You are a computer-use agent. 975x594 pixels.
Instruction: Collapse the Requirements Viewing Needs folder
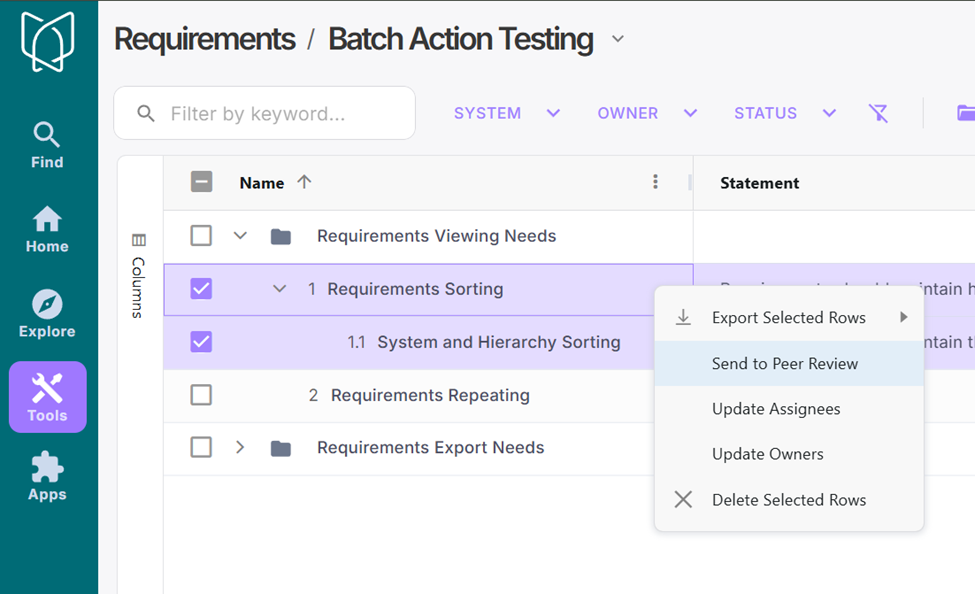[x=240, y=236]
